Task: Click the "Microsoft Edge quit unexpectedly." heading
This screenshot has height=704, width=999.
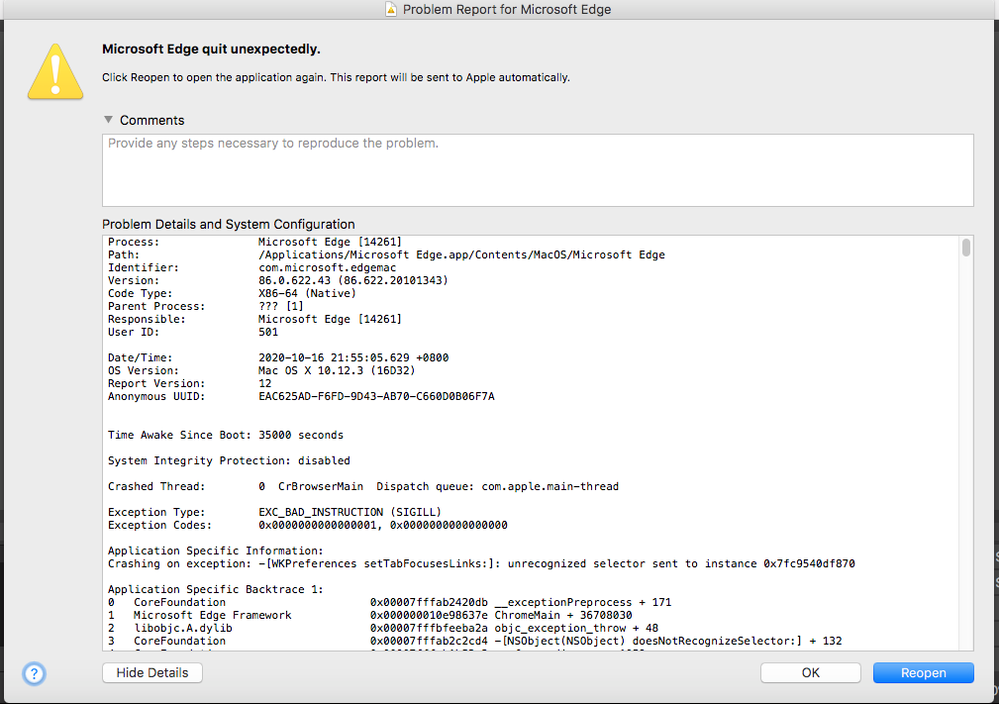Action: pos(211,49)
